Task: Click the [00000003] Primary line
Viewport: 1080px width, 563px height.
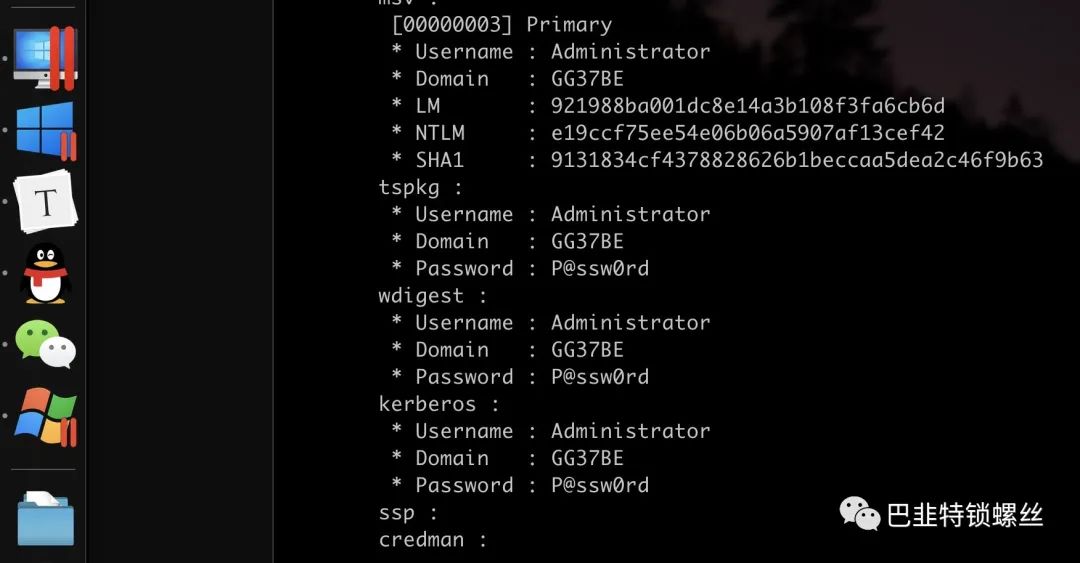Action: coord(501,25)
